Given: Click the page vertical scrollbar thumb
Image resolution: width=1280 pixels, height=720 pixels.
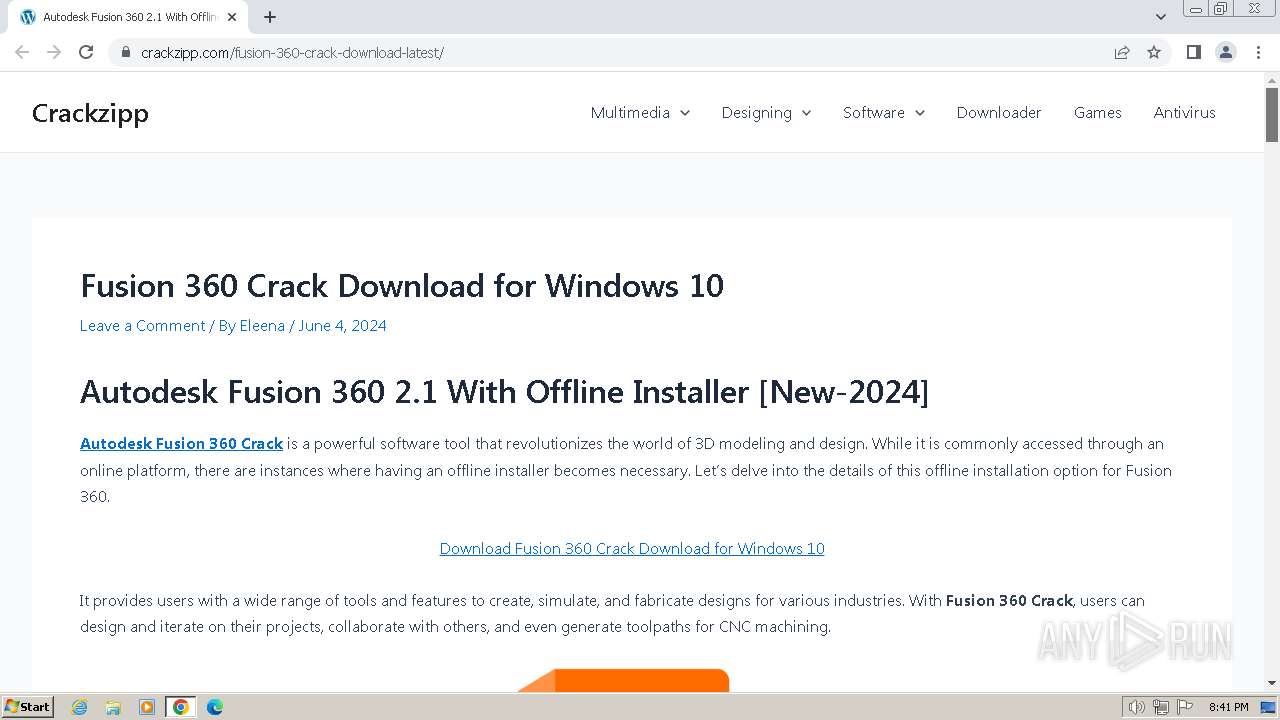Looking at the screenshot, I should tap(1272, 115).
